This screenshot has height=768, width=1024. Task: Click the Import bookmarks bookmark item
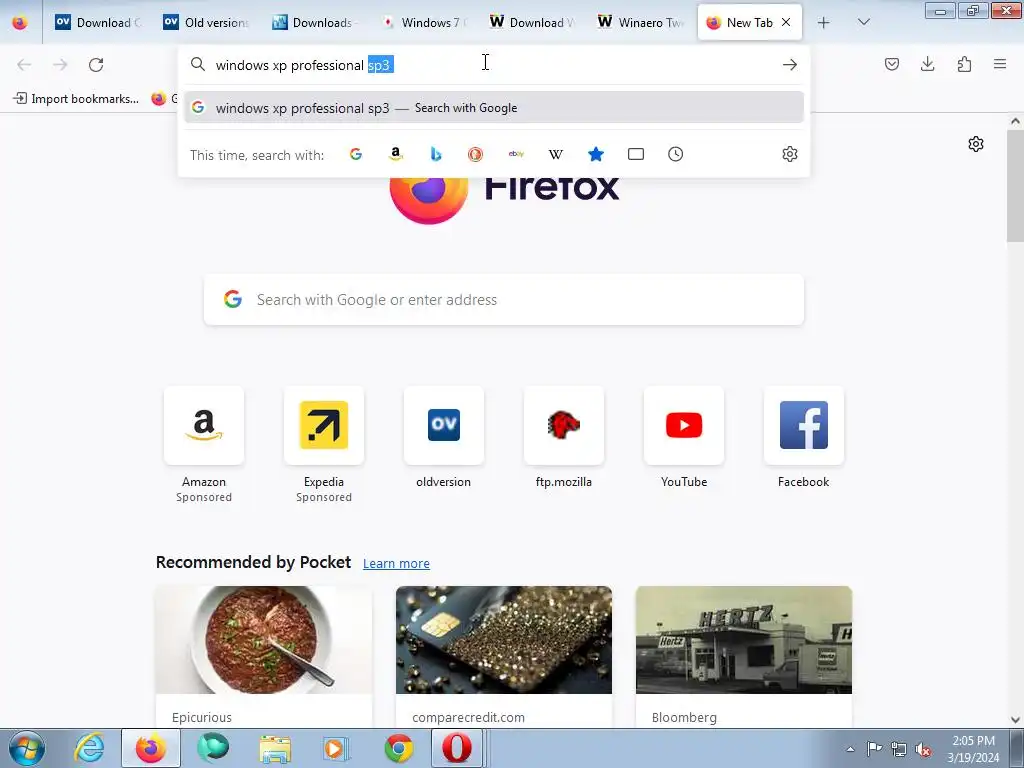pyautogui.click(x=76, y=99)
